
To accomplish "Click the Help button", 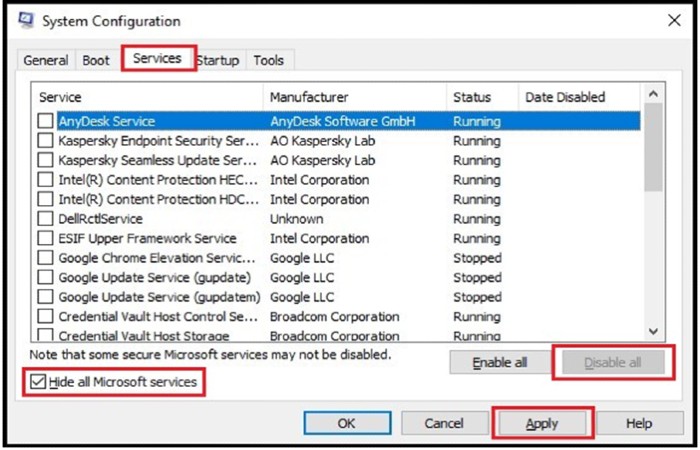I will tap(639, 423).
